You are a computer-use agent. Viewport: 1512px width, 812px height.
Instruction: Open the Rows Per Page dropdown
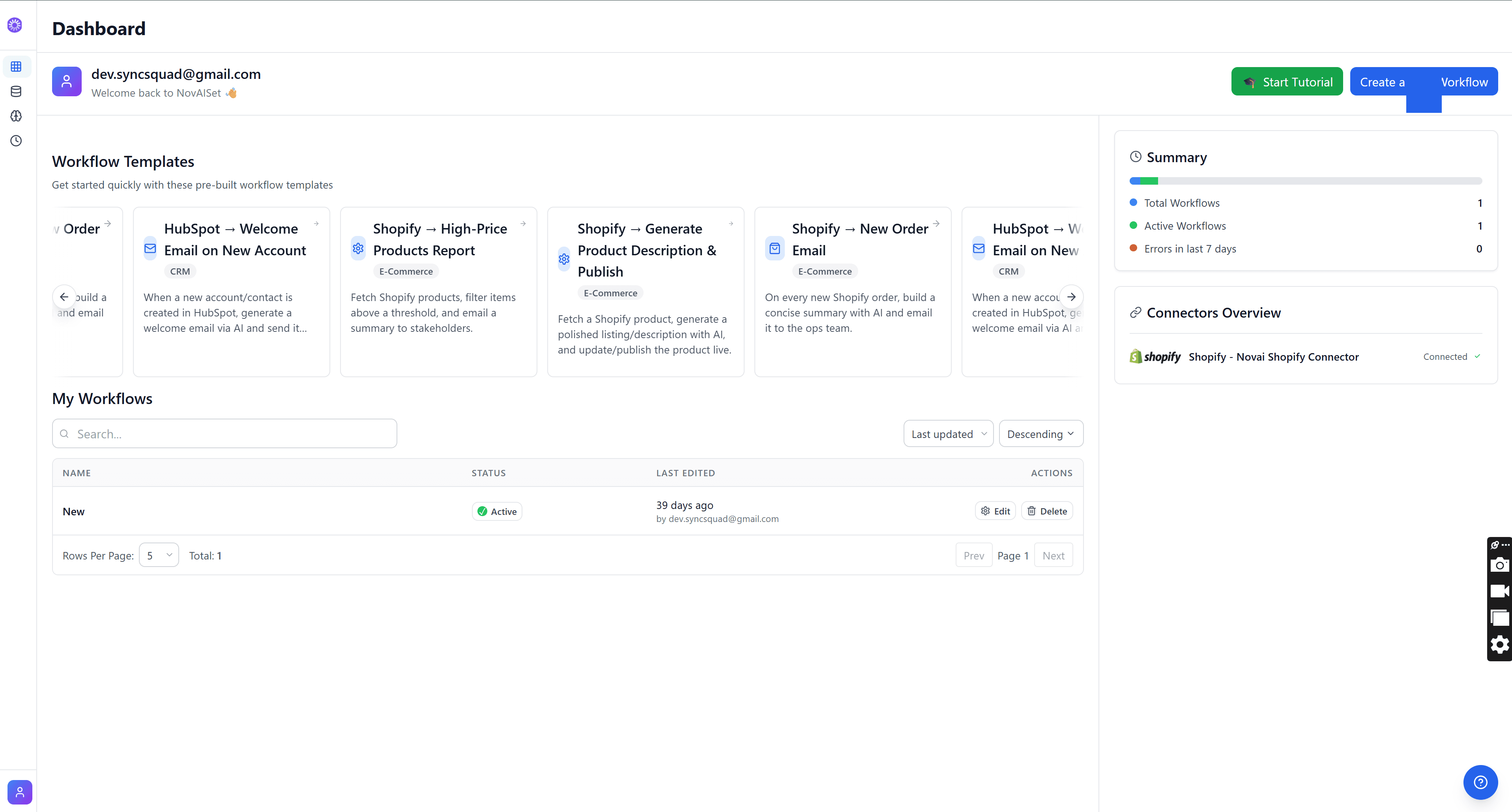click(159, 556)
